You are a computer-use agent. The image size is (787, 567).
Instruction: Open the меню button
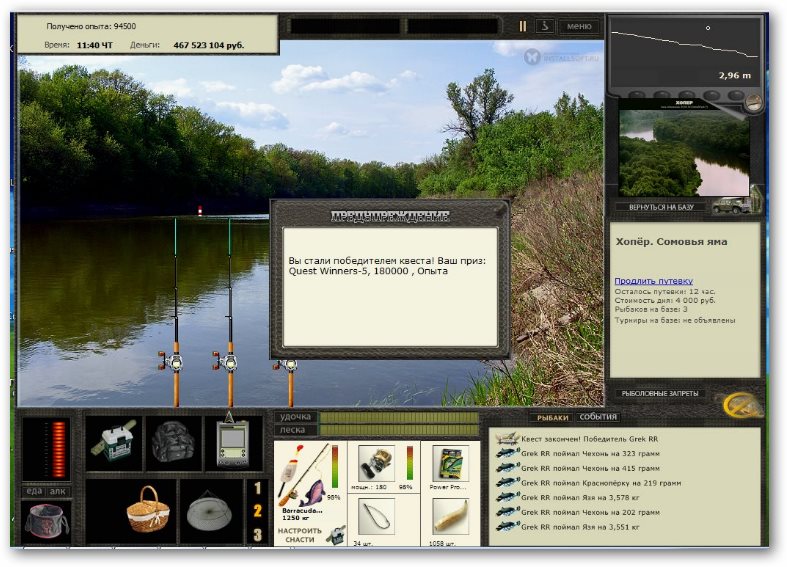pos(579,26)
